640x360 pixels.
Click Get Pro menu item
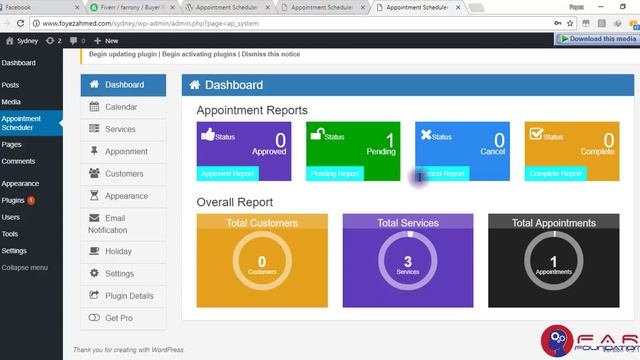pyautogui.click(x=123, y=318)
